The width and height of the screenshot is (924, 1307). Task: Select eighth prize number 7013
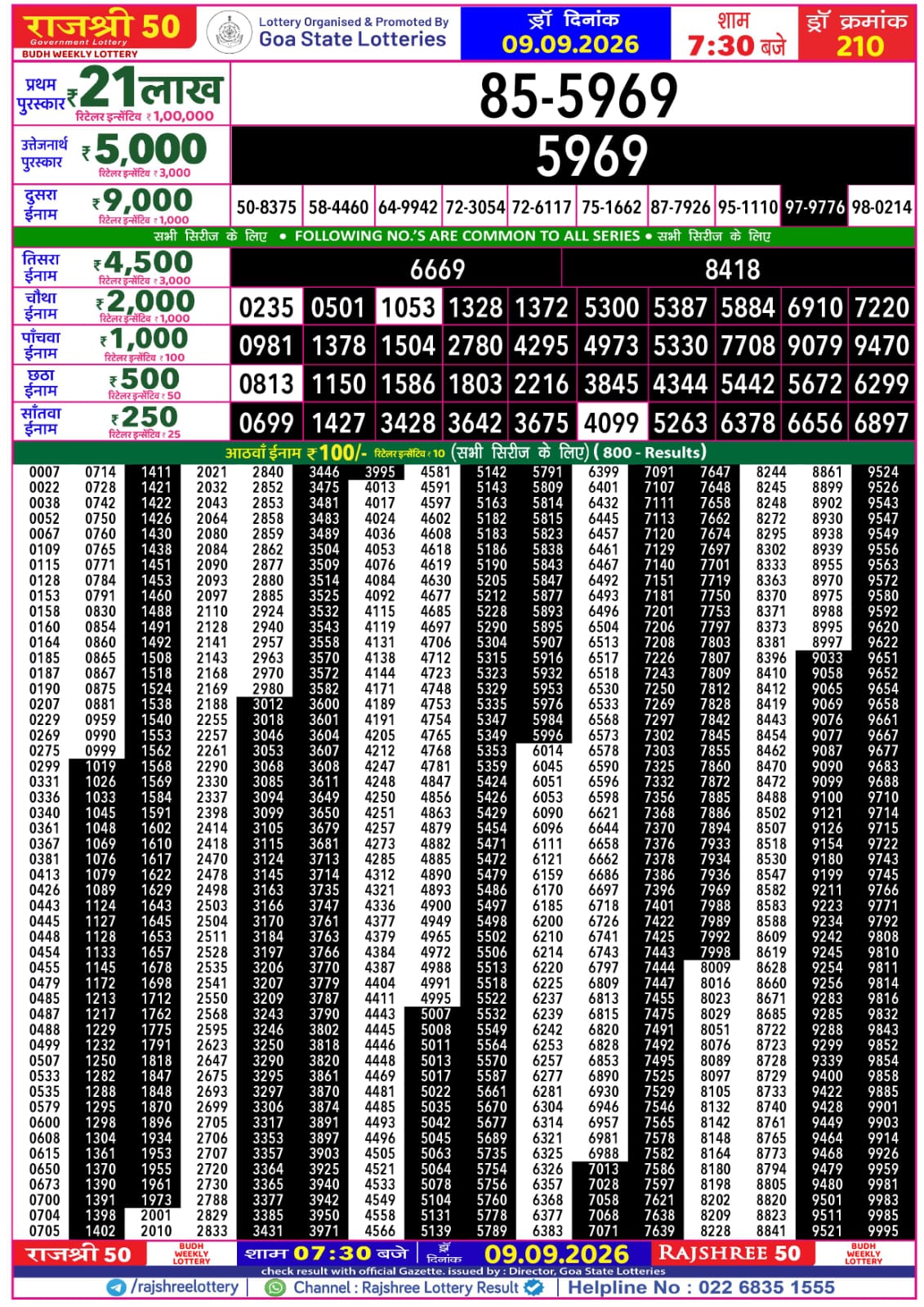[603, 1169]
